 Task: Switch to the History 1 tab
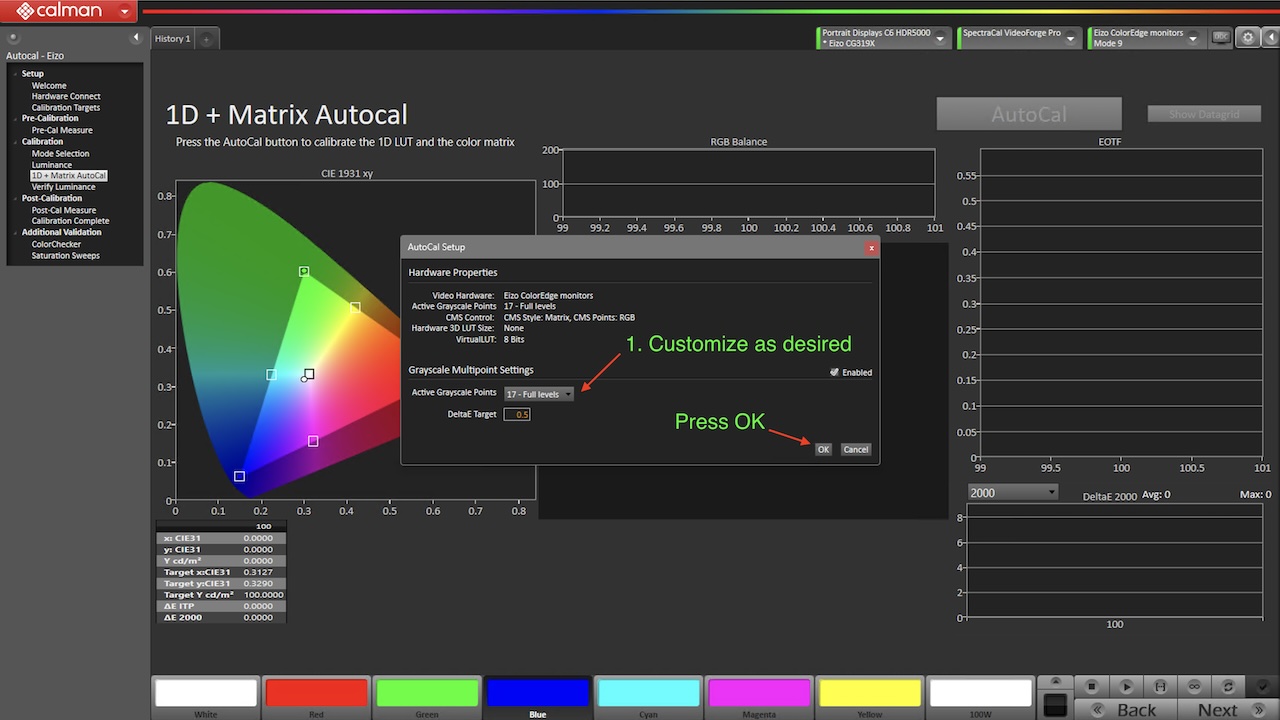(172, 39)
